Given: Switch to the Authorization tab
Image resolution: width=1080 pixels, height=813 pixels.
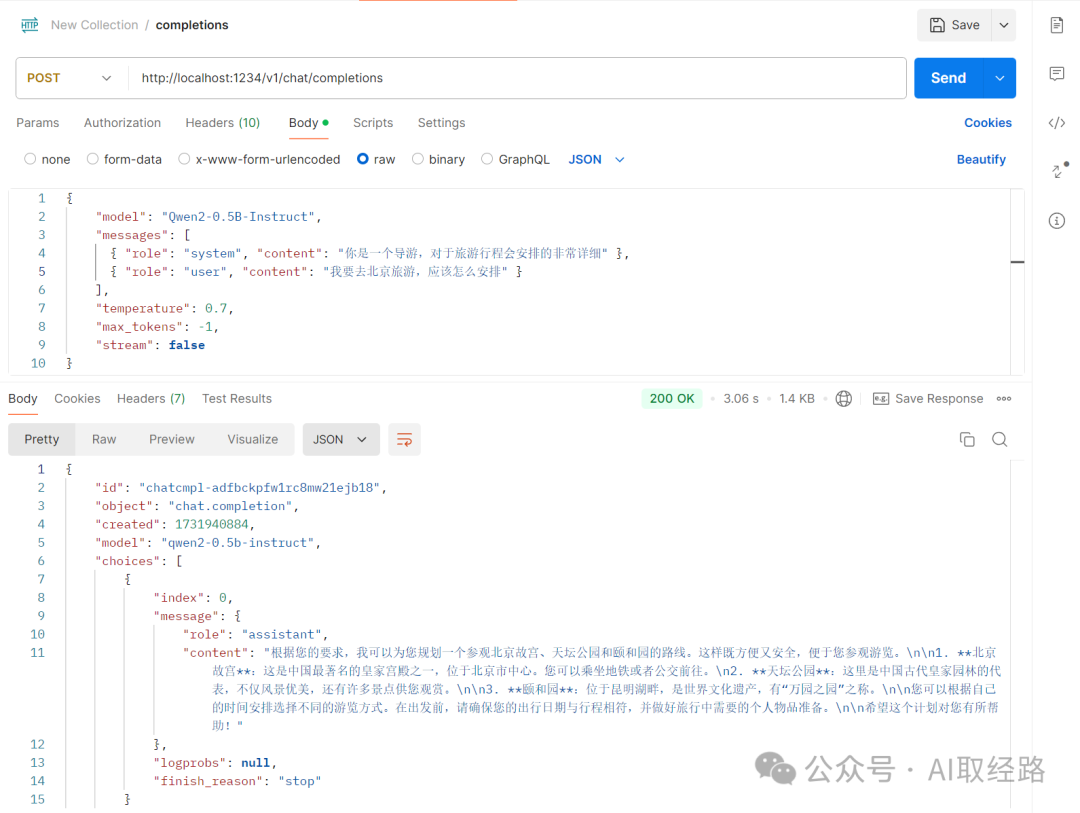Looking at the screenshot, I should (123, 123).
